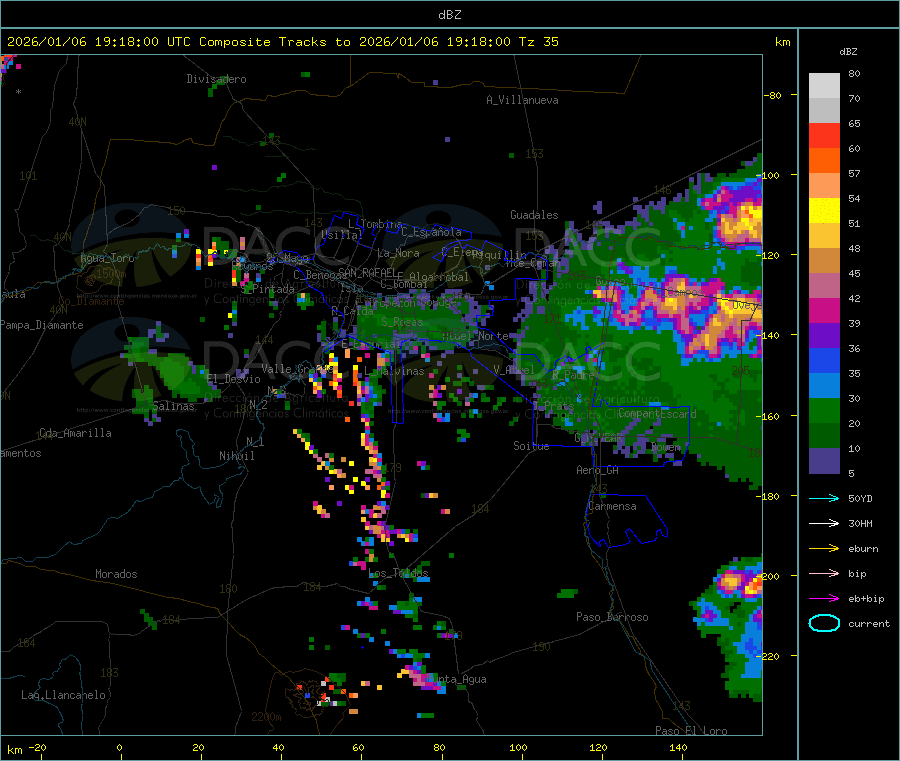Click the magenta eb+bip arrow legend icon
The height and width of the screenshot is (761, 900).
(824, 599)
